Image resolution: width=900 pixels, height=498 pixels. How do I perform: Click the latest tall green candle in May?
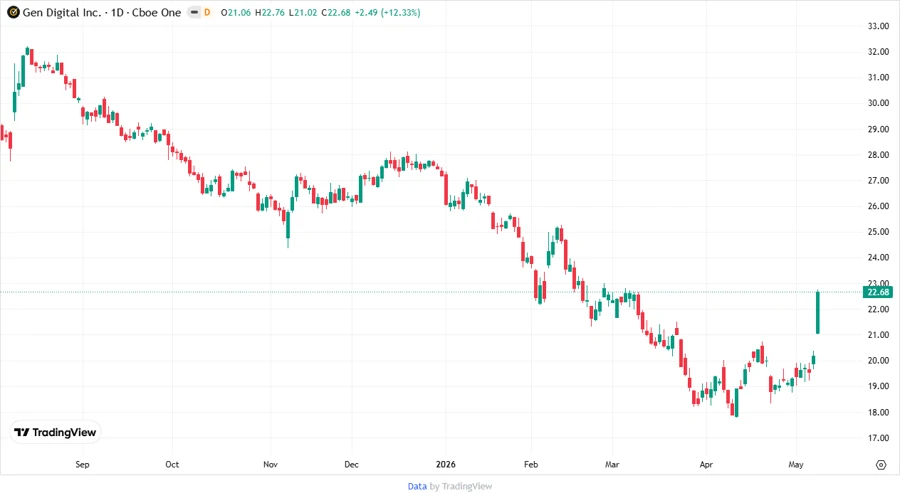(x=818, y=313)
